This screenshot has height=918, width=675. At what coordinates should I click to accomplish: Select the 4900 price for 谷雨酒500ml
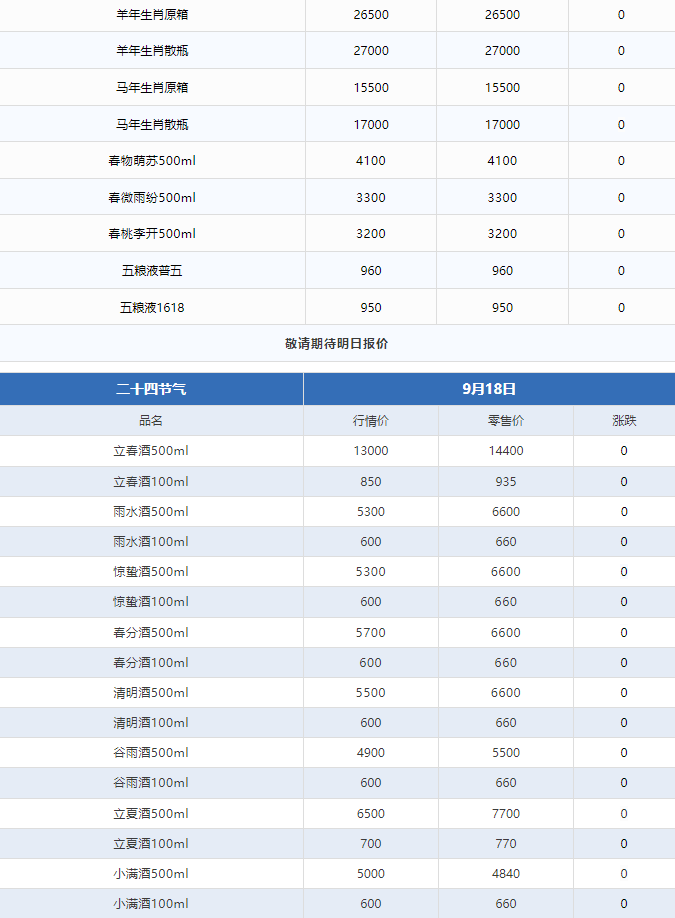pos(371,753)
